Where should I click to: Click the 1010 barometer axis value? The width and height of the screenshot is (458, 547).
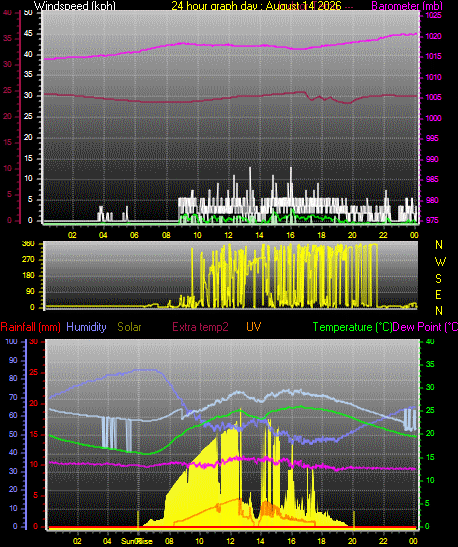433,77
